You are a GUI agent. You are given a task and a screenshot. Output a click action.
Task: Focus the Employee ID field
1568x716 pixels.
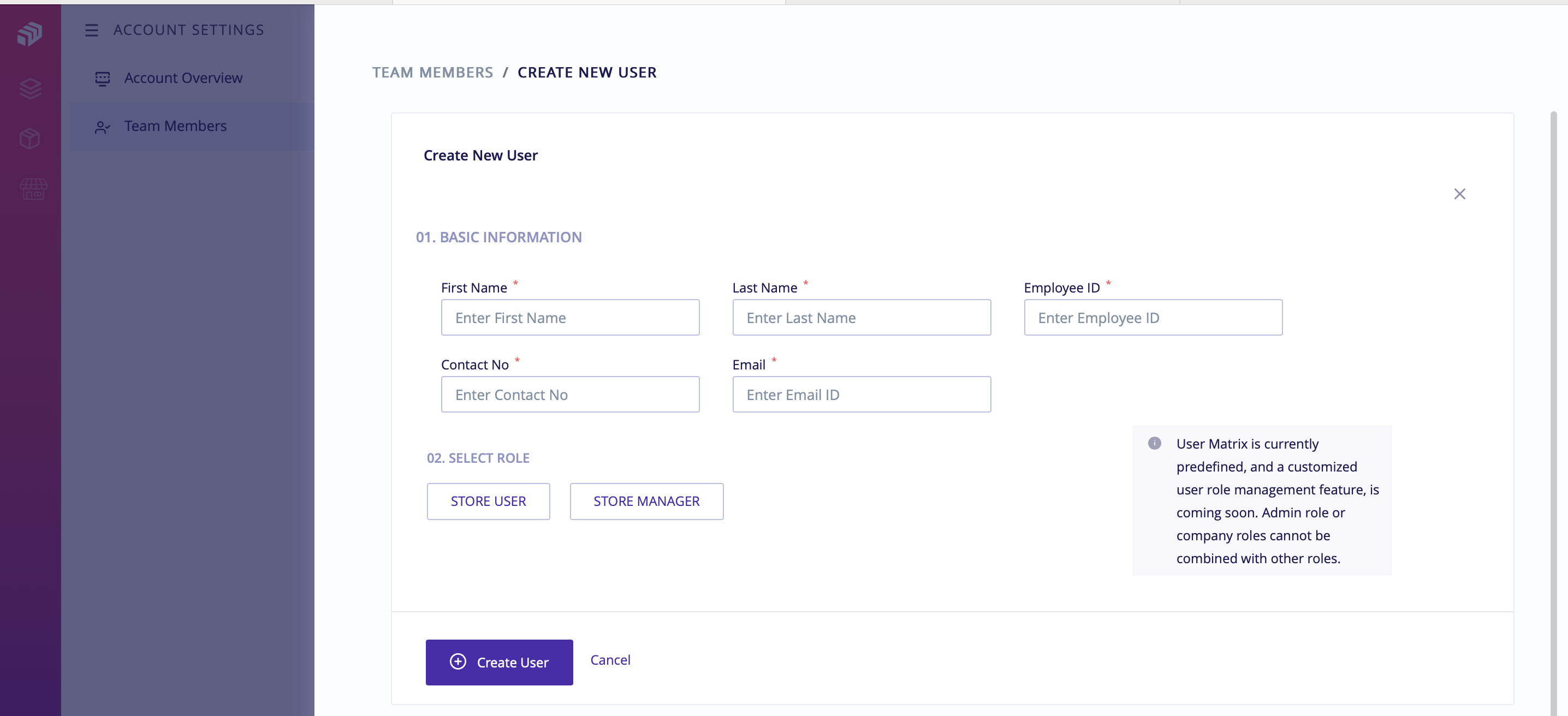1153,317
